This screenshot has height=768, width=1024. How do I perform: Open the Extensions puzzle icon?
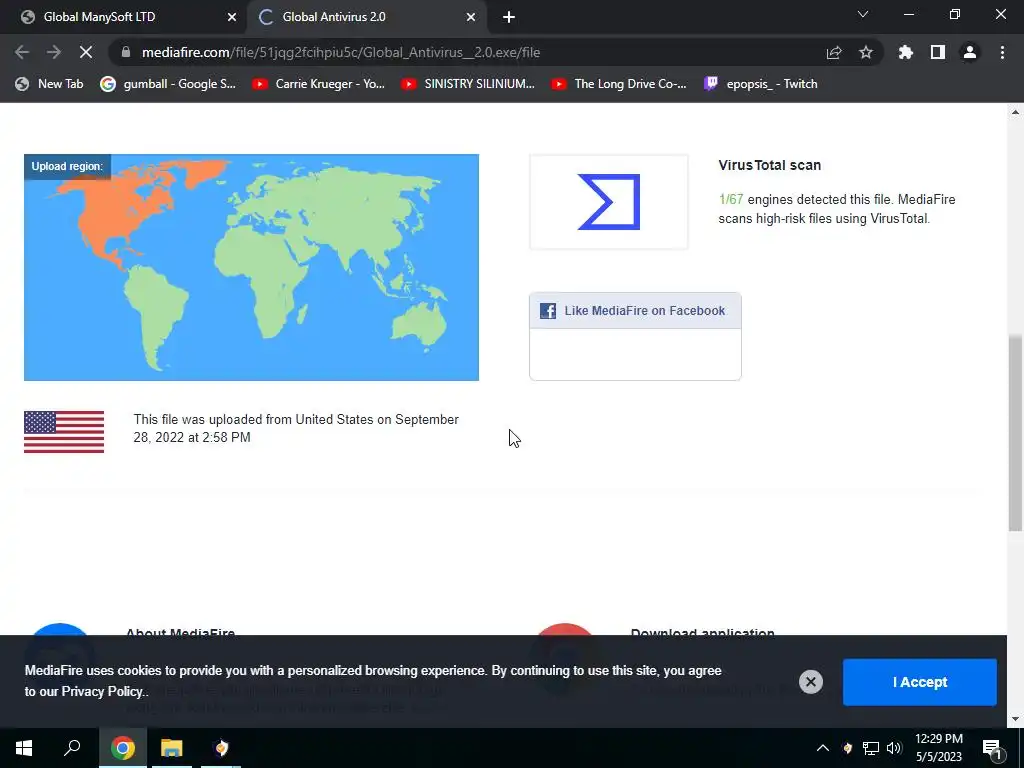click(906, 52)
